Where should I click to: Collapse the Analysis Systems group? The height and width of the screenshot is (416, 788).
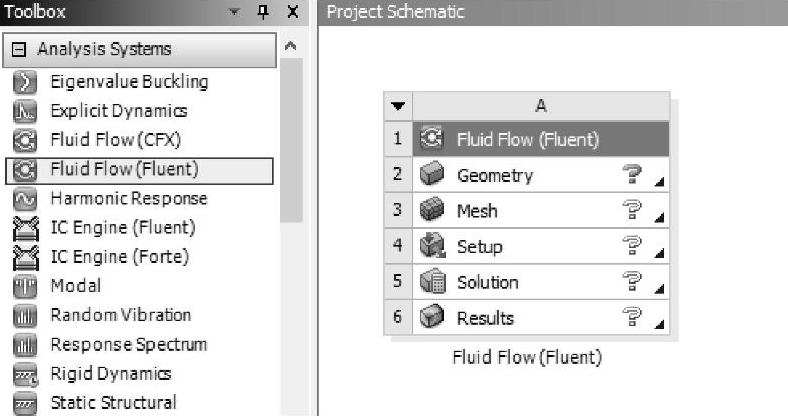pyautogui.click(x=19, y=49)
